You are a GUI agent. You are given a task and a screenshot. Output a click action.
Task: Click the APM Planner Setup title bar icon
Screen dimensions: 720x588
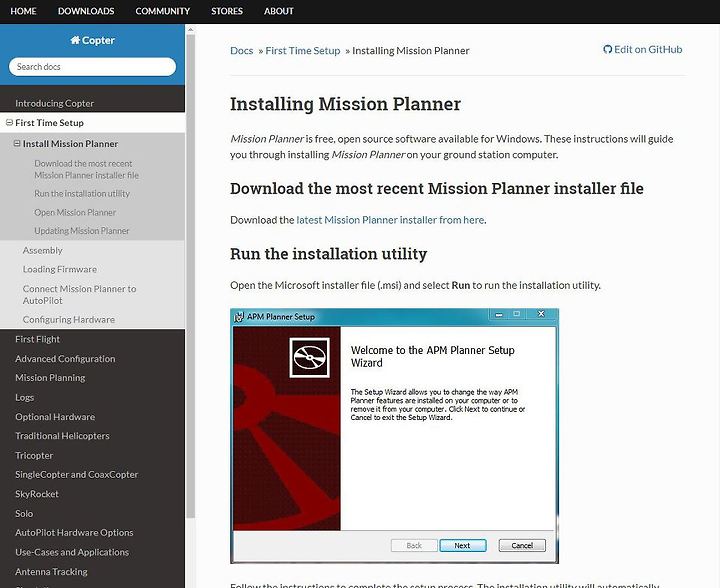239,317
